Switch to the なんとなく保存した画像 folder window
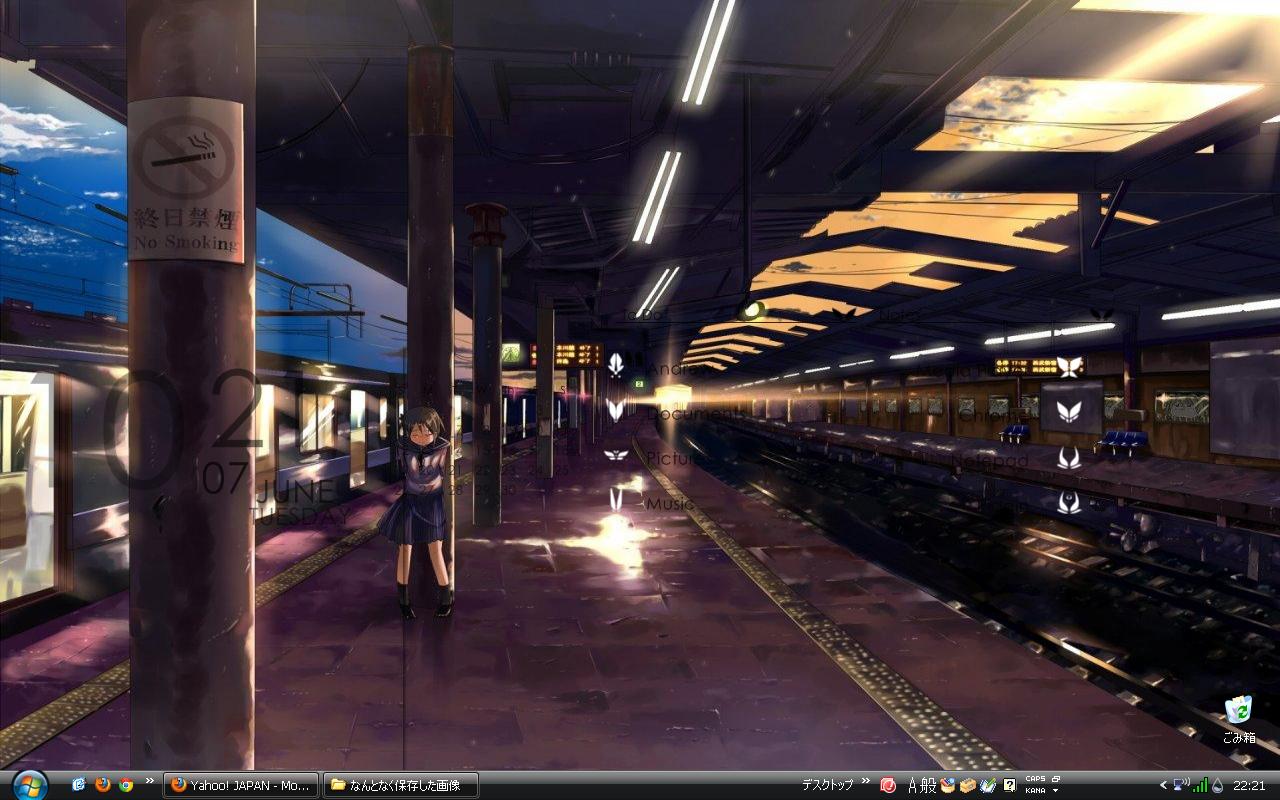This screenshot has width=1280, height=800. [401, 785]
